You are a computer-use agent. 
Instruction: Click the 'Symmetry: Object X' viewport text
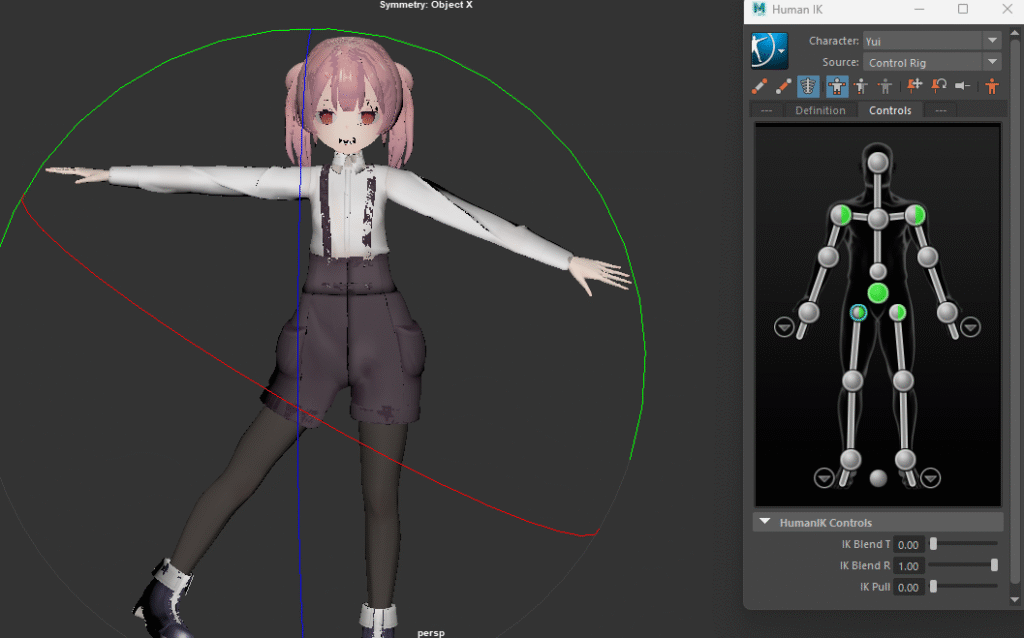[426, 5]
